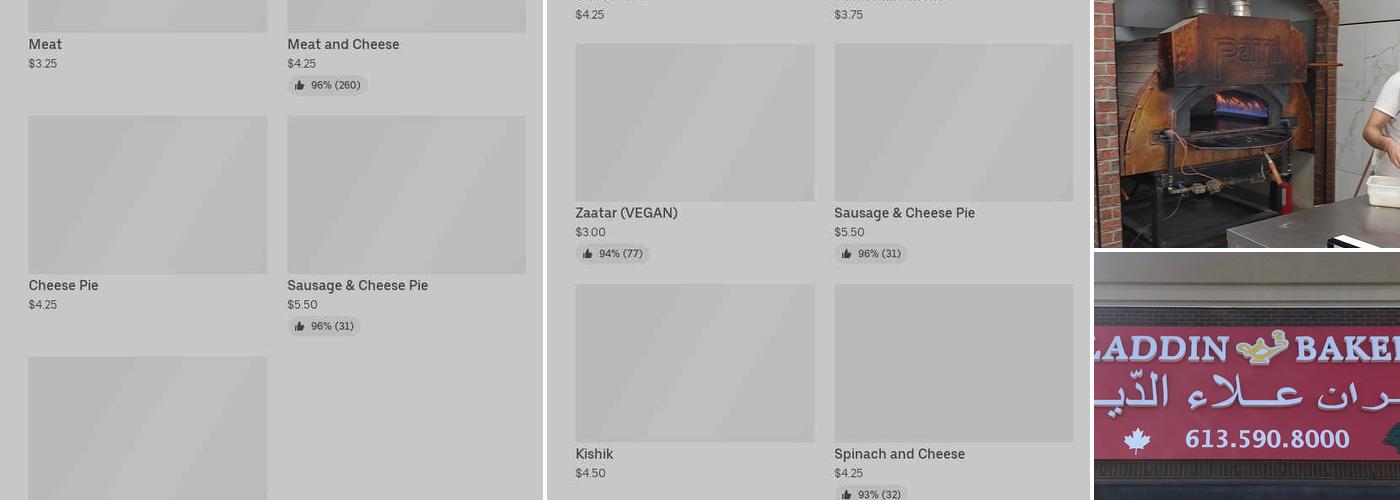Image resolution: width=1400 pixels, height=500 pixels.
Task: Click the maple leaf icon on bakery sign
Action: [1137, 440]
